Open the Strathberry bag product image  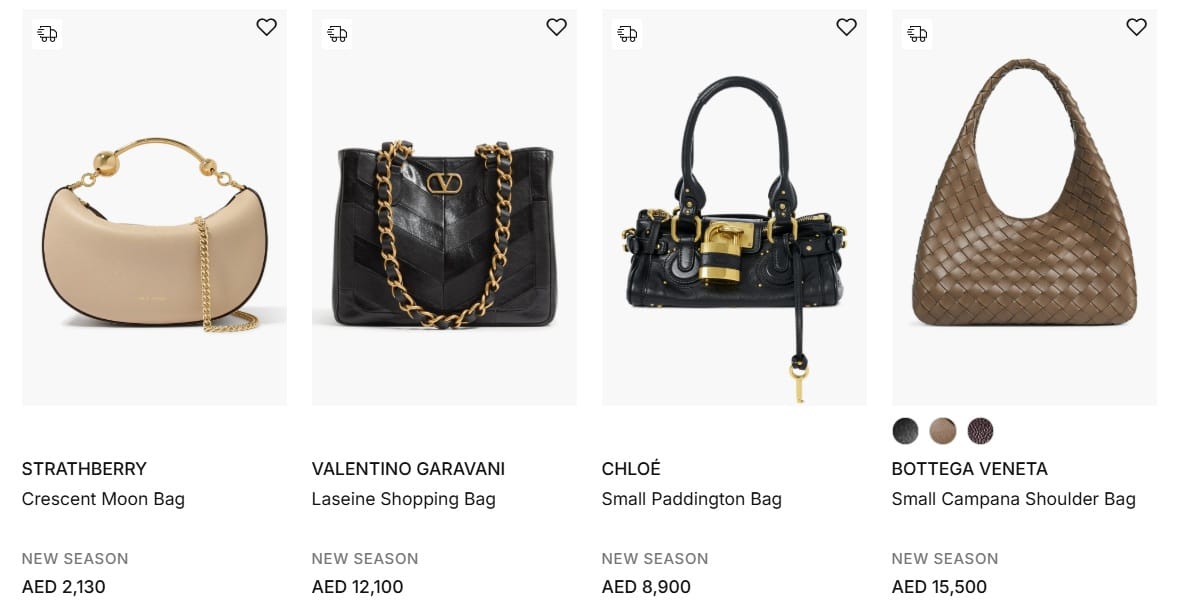[x=154, y=230]
